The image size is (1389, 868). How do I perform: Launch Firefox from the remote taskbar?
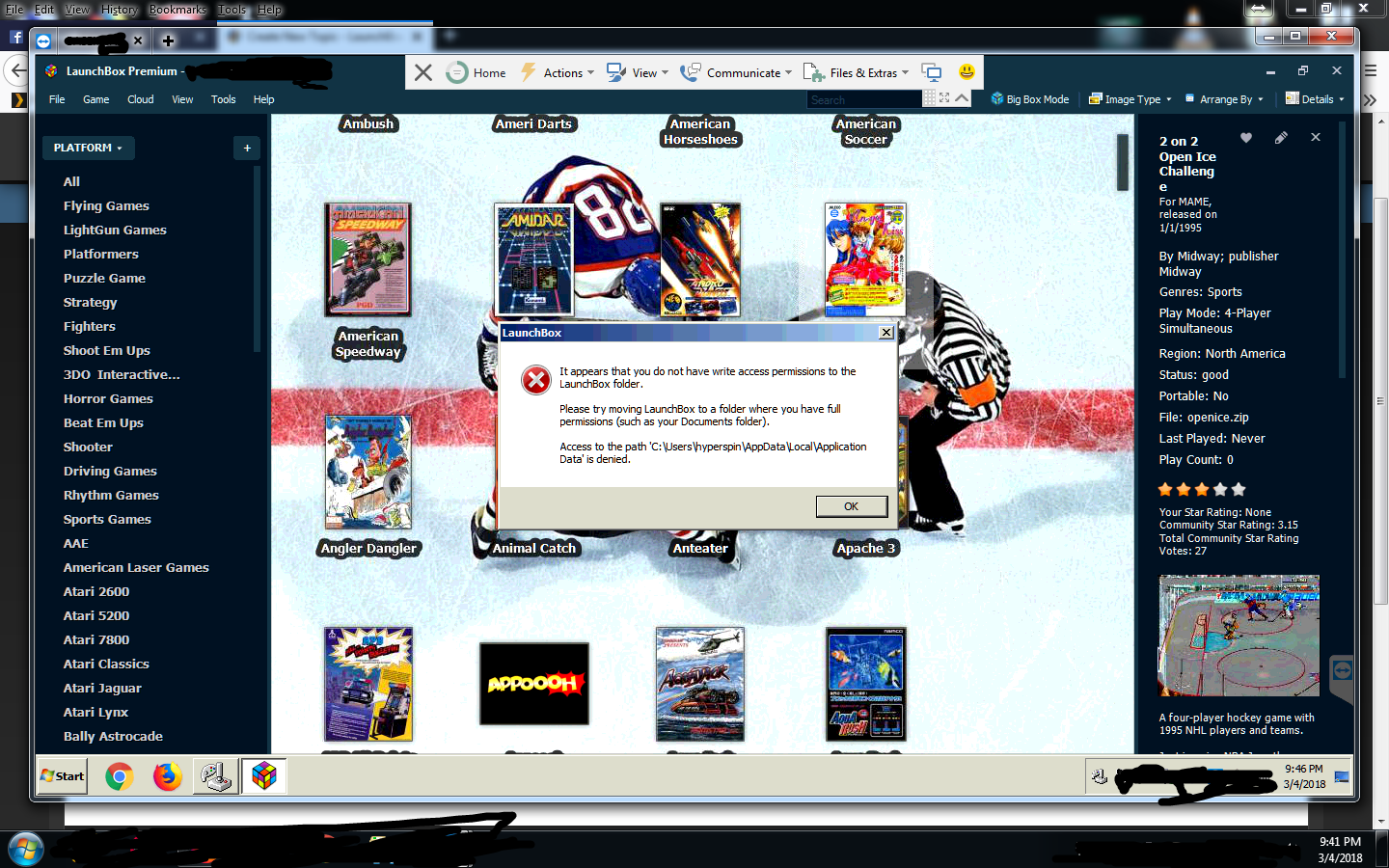coord(168,775)
